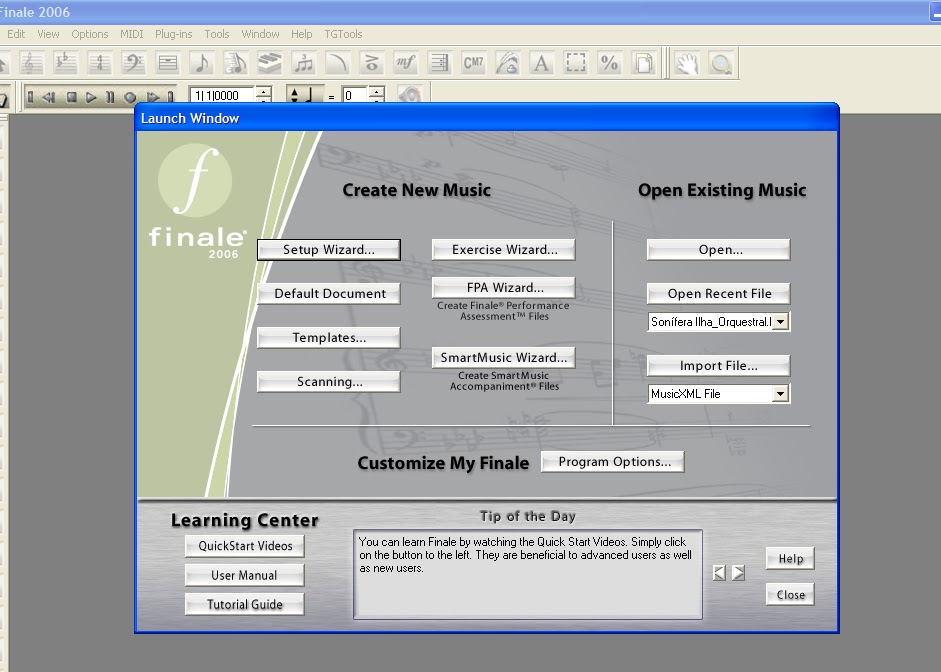The image size is (941, 672).
Task: Select the Clef tool (bass clef icon)
Action: click(133, 63)
